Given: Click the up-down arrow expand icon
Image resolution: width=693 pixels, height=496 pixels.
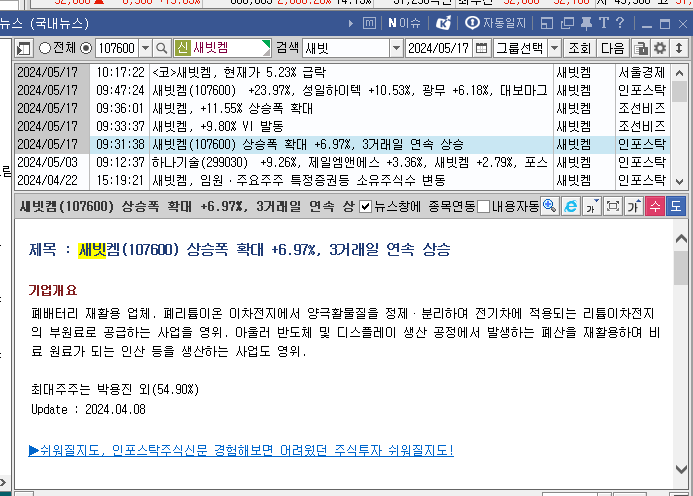Looking at the screenshot, I should point(679,48).
